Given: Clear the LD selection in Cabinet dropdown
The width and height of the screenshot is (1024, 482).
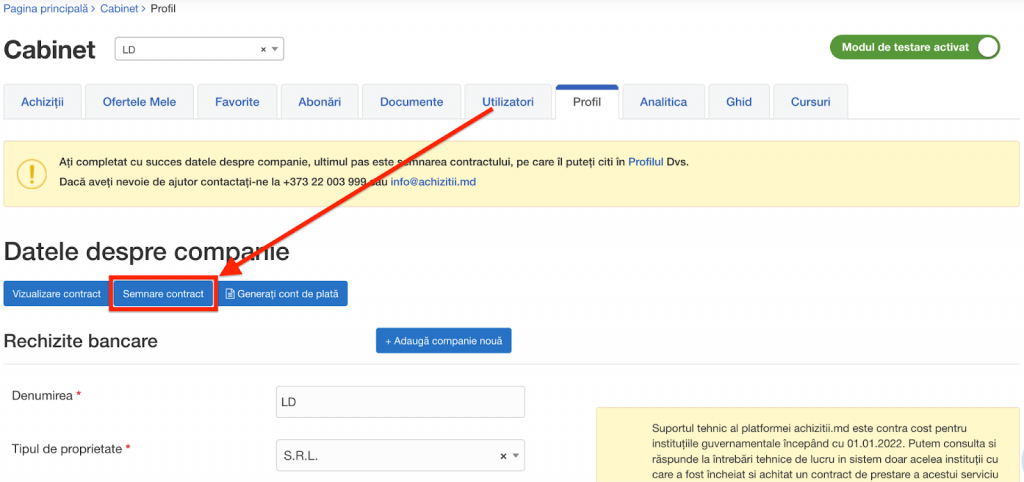Looking at the screenshot, I should pos(263,49).
